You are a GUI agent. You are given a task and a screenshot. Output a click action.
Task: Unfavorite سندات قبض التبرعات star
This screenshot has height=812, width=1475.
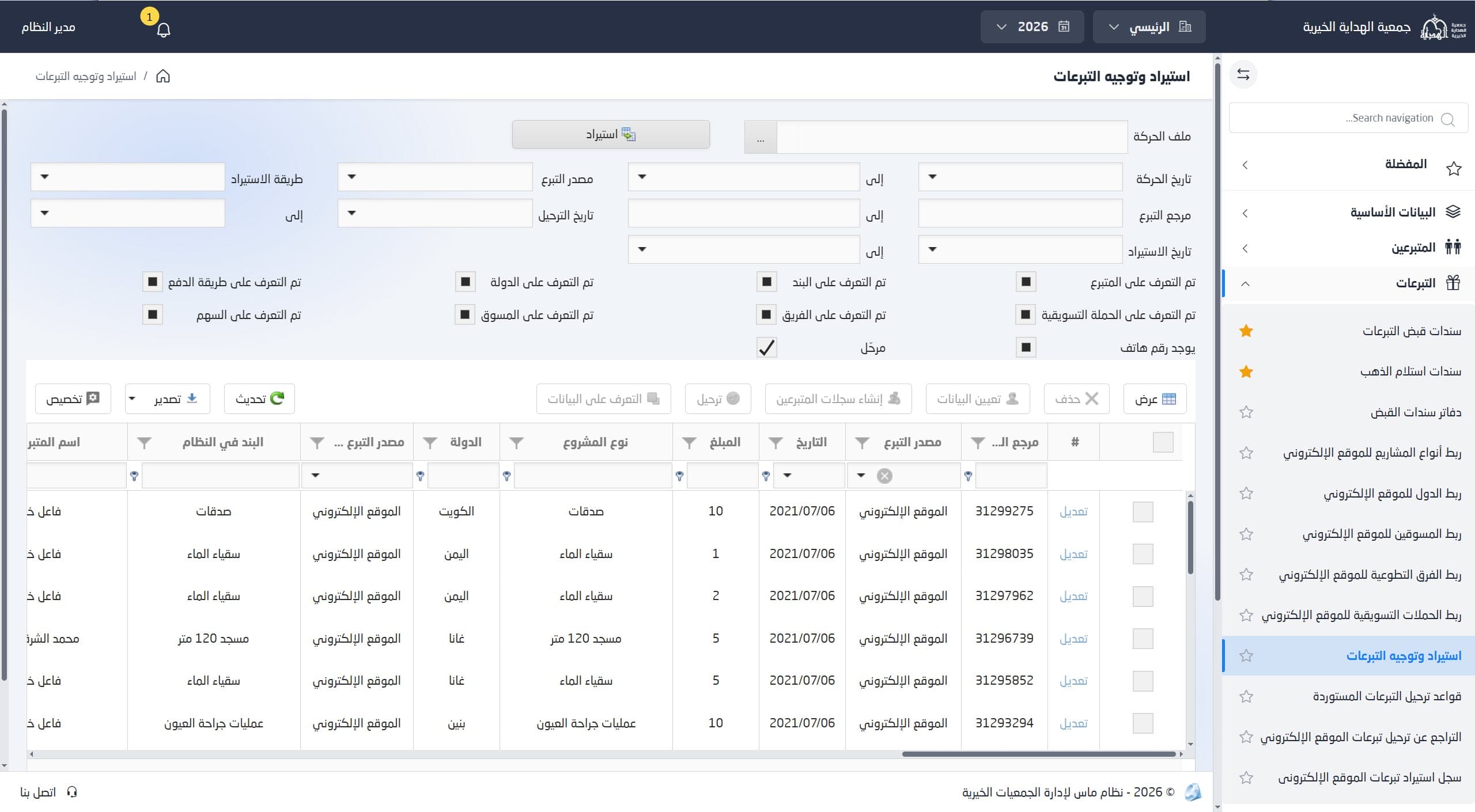coord(1246,331)
